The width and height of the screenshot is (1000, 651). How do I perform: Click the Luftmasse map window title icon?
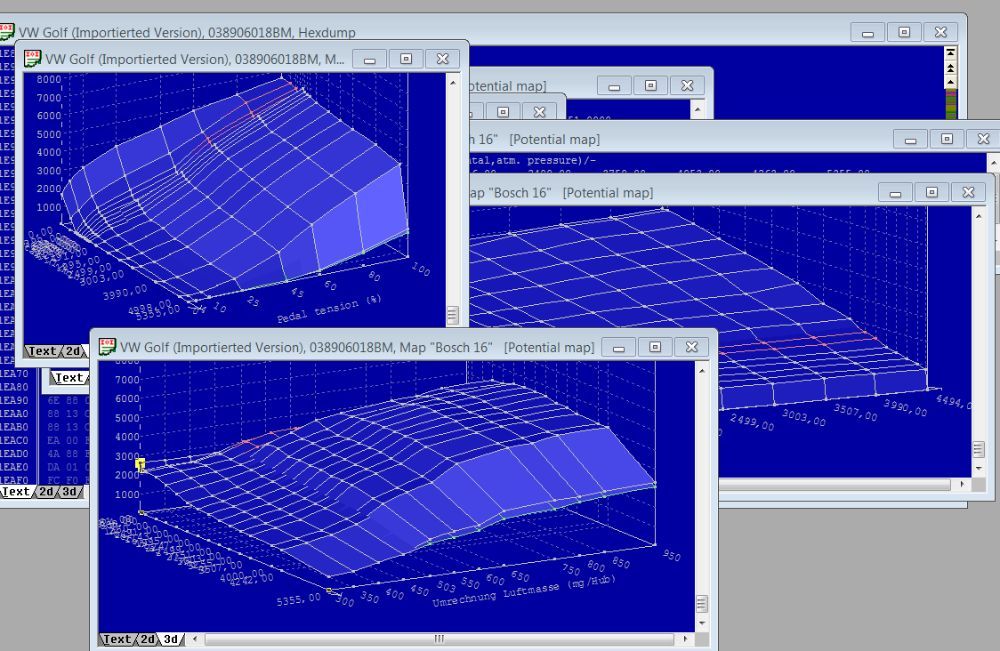click(107, 347)
